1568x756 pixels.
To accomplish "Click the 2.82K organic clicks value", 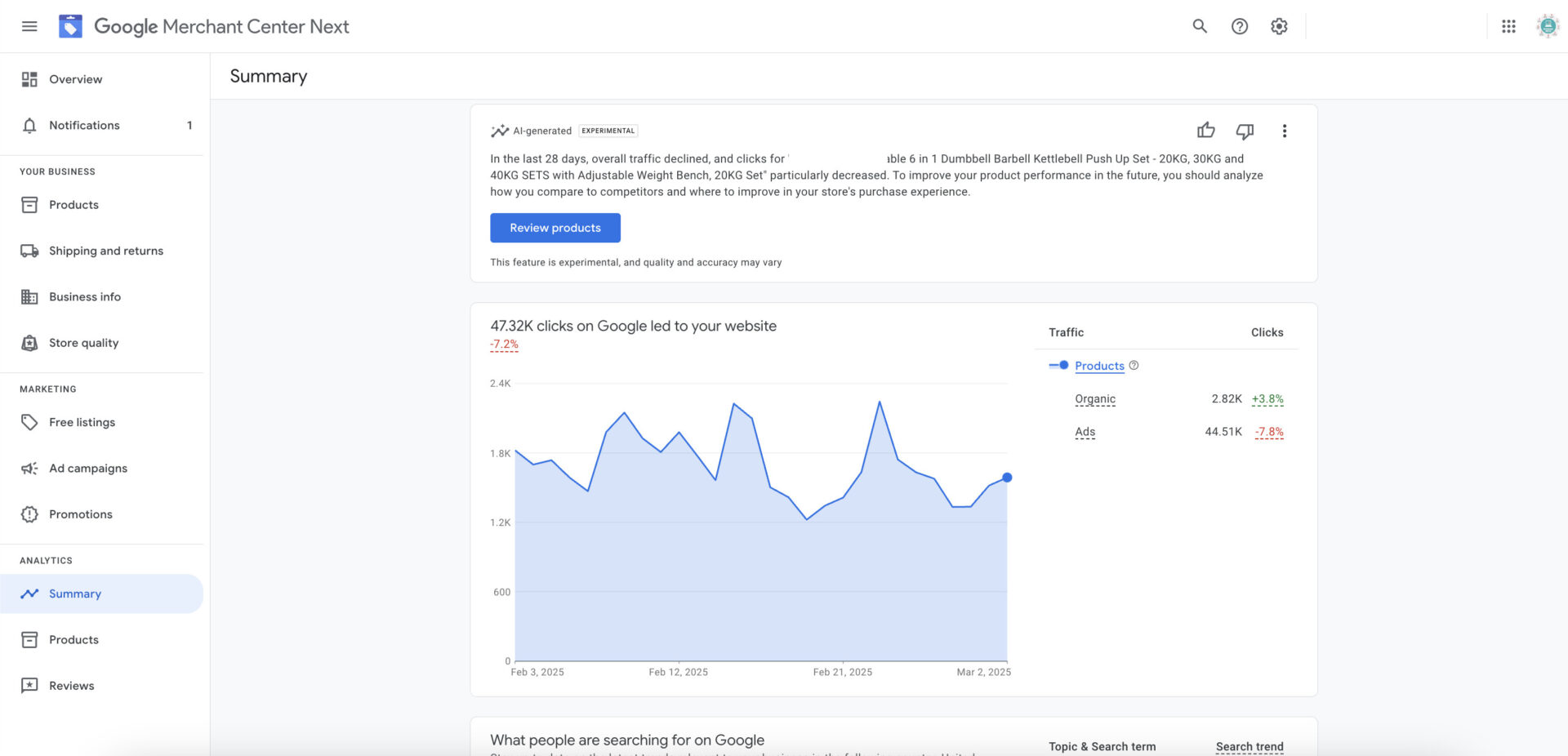I will click(1227, 399).
